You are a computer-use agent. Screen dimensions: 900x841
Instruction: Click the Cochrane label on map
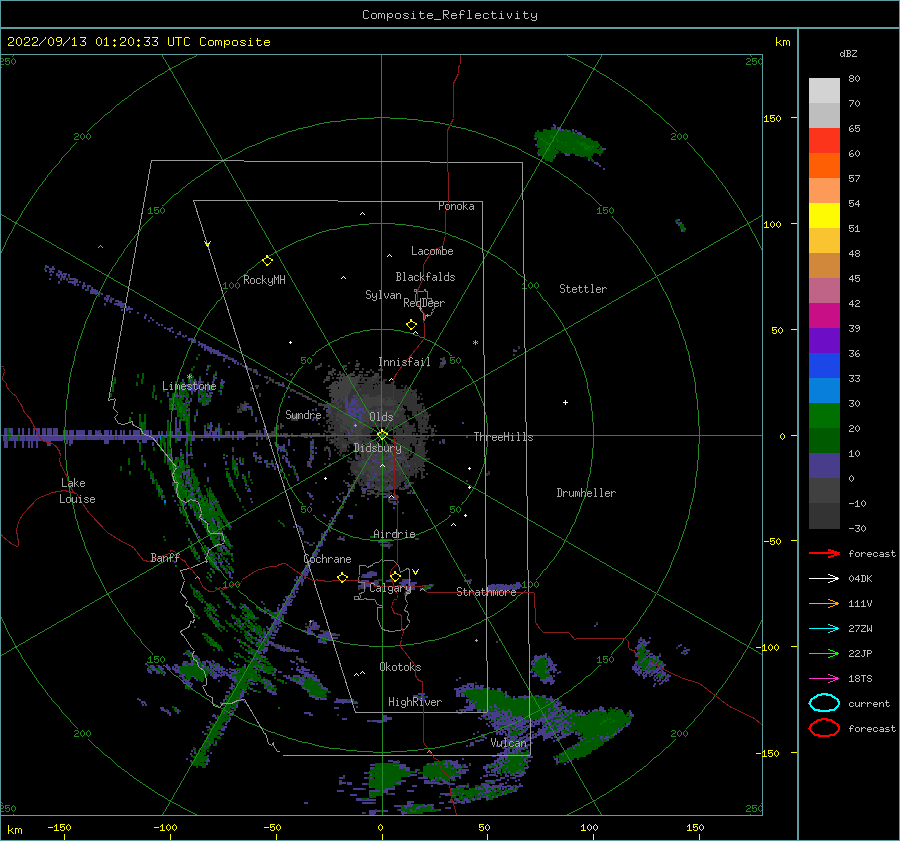click(x=327, y=559)
